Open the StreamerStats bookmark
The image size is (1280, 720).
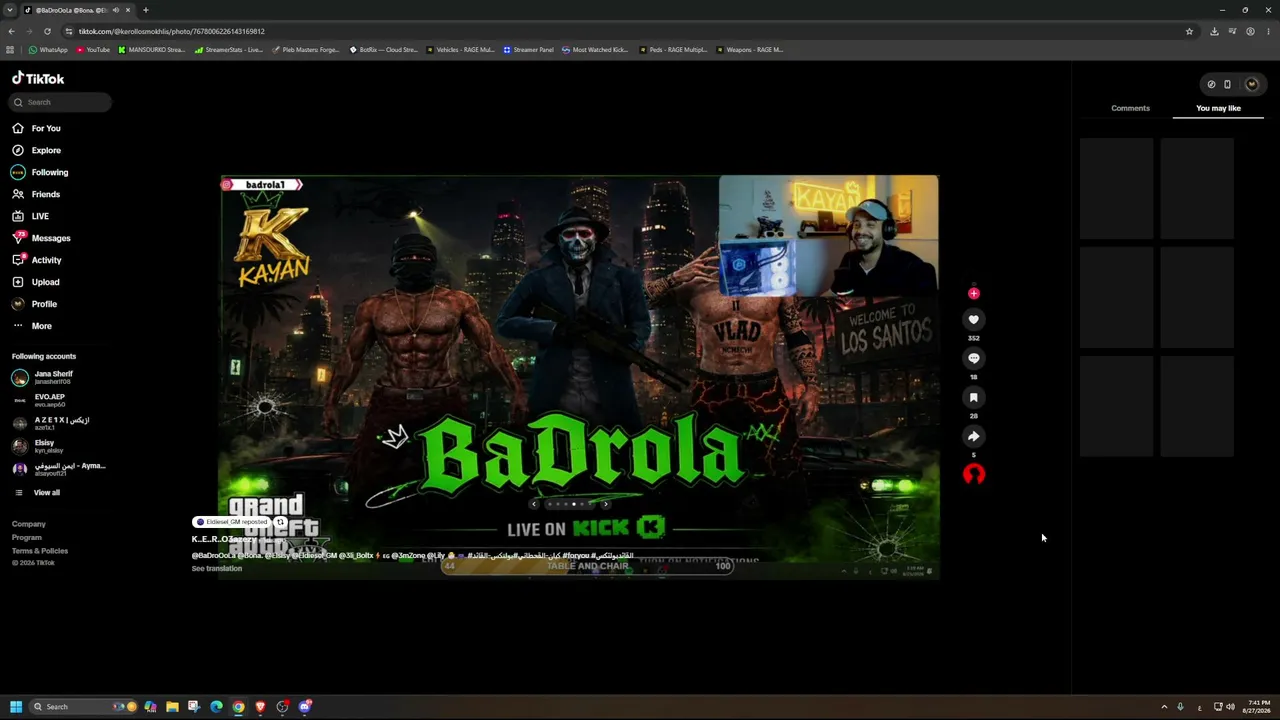(x=229, y=49)
